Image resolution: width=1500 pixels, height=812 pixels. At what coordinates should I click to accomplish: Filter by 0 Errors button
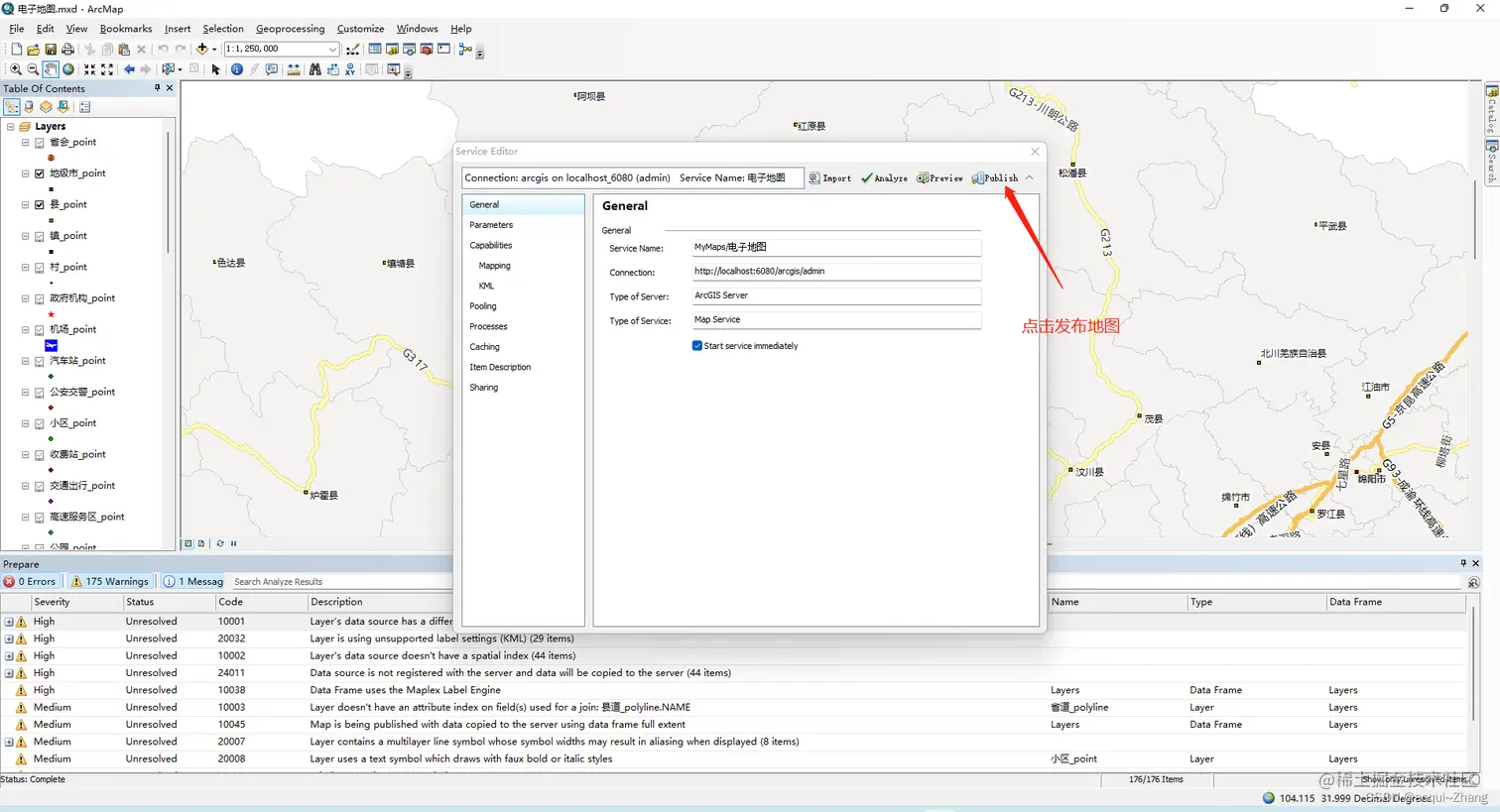(x=30, y=582)
